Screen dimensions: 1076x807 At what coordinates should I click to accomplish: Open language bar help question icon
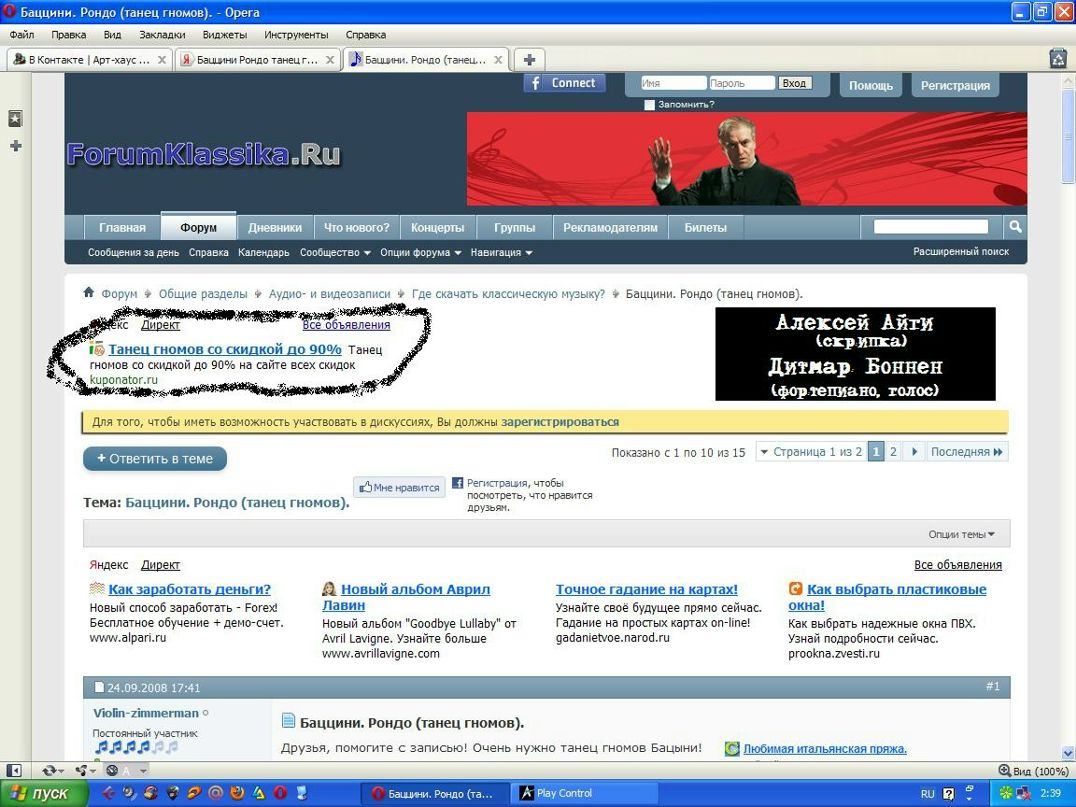click(x=949, y=793)
